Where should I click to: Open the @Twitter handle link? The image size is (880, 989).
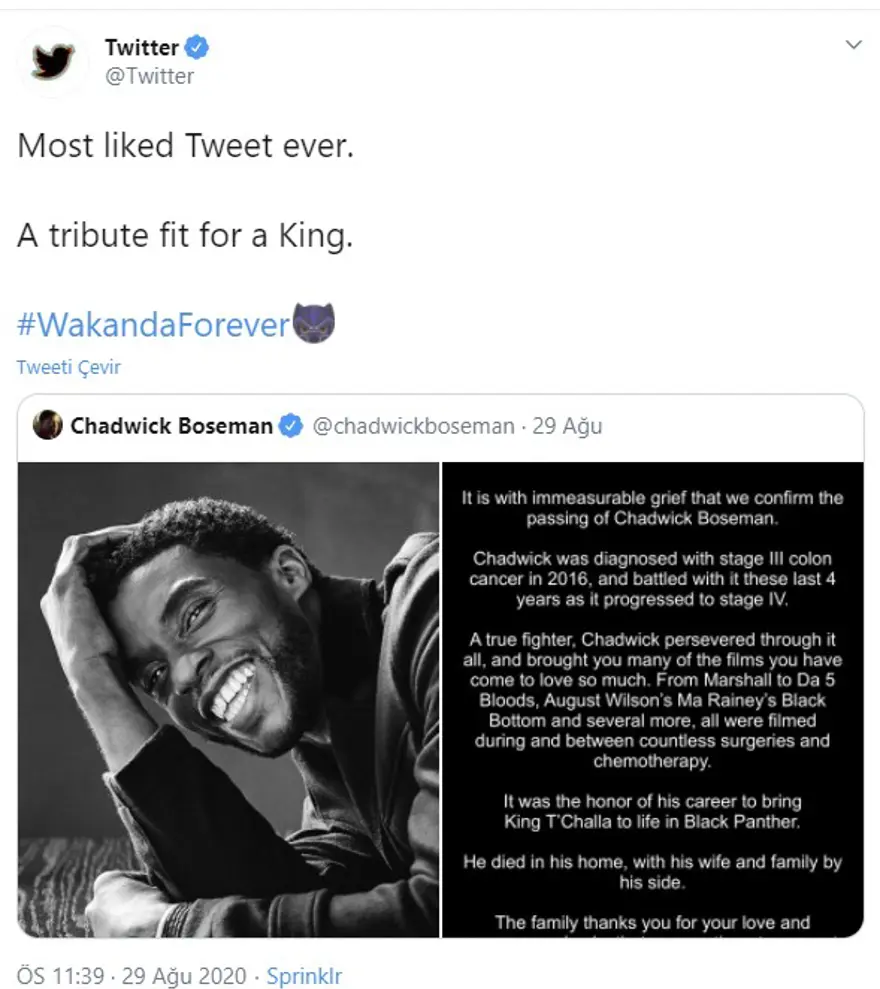pyautogui.click(x=149, y=76)
